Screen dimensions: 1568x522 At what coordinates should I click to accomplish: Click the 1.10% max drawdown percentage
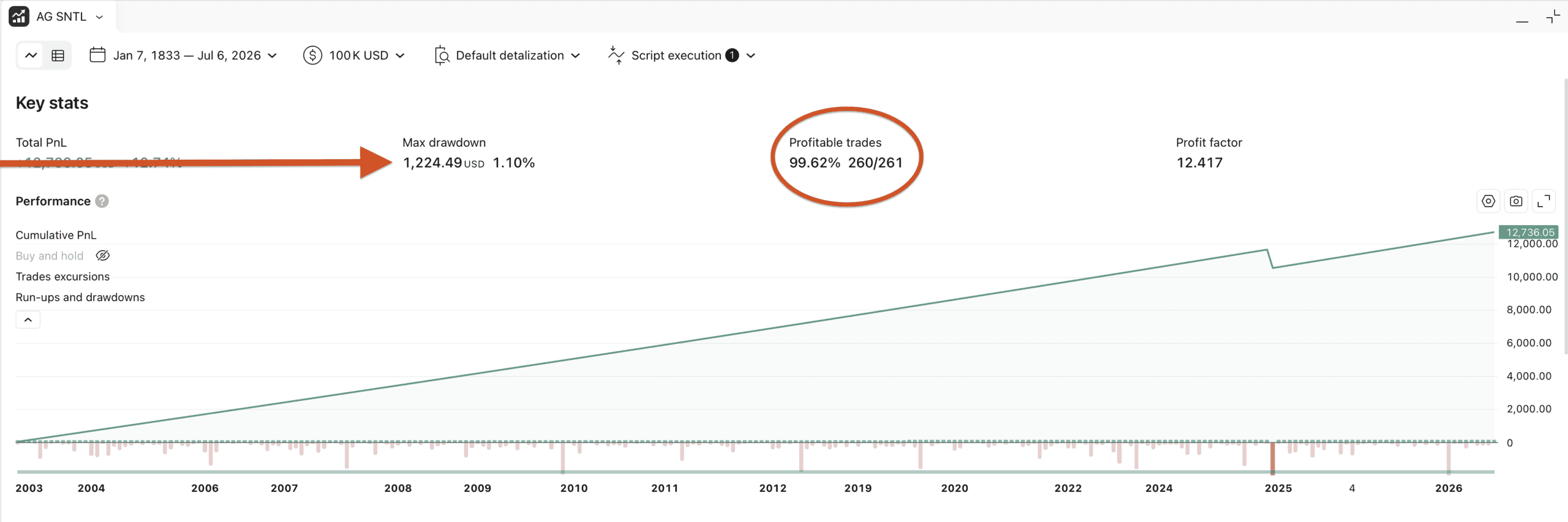pos(514,163)
